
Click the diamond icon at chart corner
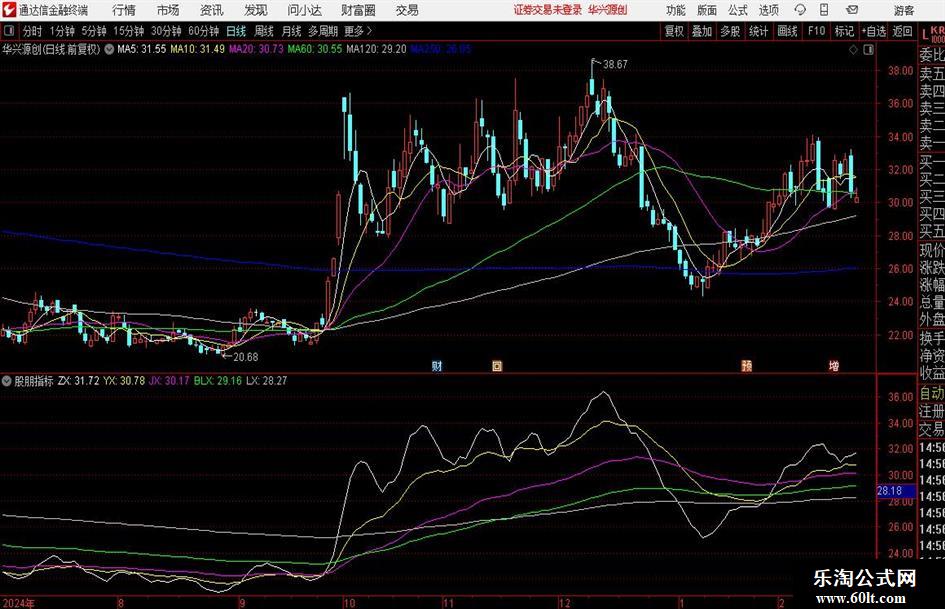pyautogui.click(x=853, y=49)
